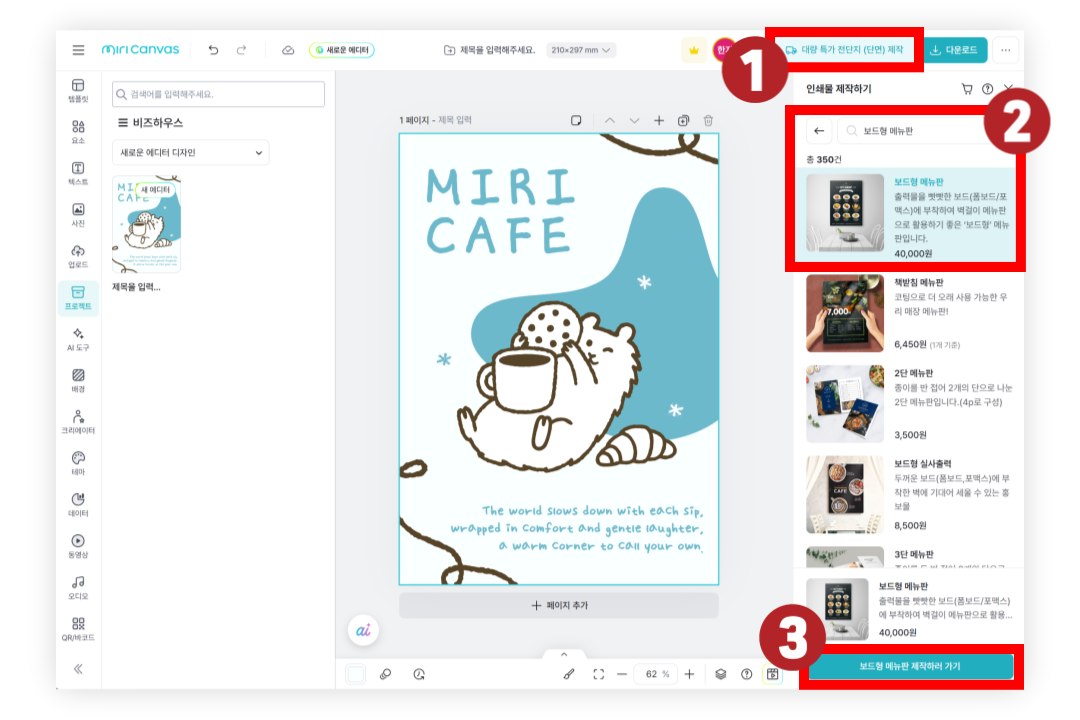This screenshot has height=720, width=1080.
Task: Open the shopping cart in print panel
Action: coord(966,89)
